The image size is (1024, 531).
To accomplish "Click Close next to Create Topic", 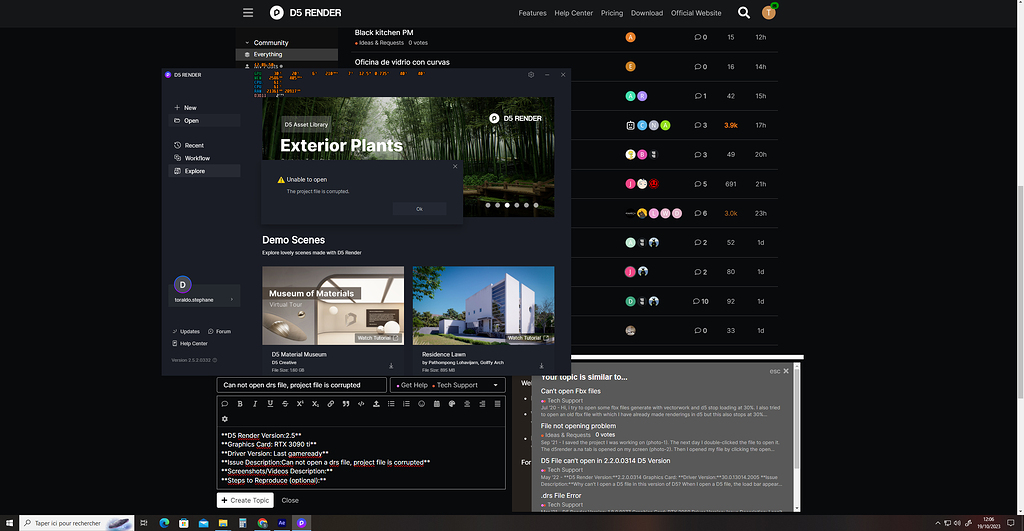I will tap(290, 500).
